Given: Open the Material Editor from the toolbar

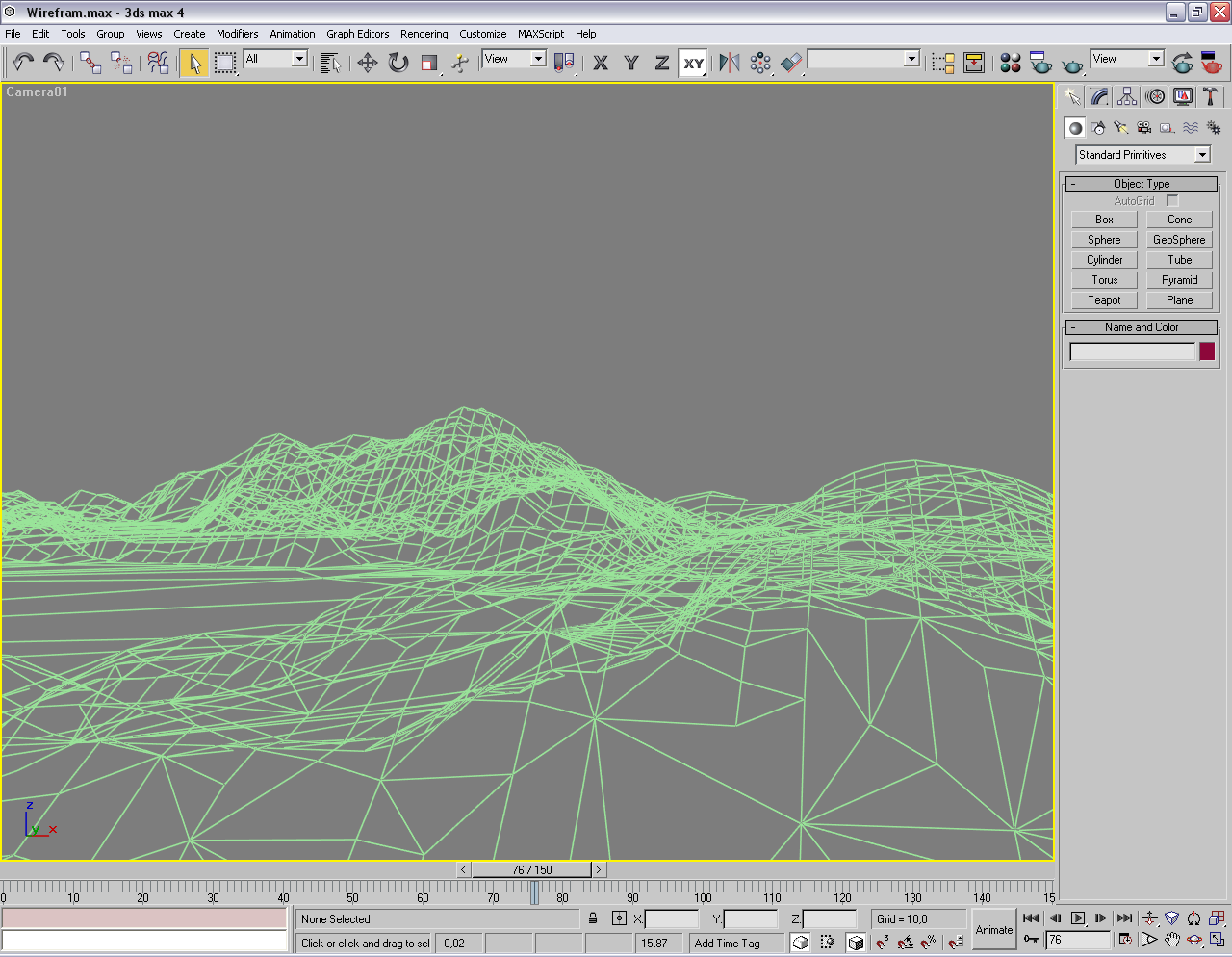Looking at the screenshot, I should [x=1010, y=63].
